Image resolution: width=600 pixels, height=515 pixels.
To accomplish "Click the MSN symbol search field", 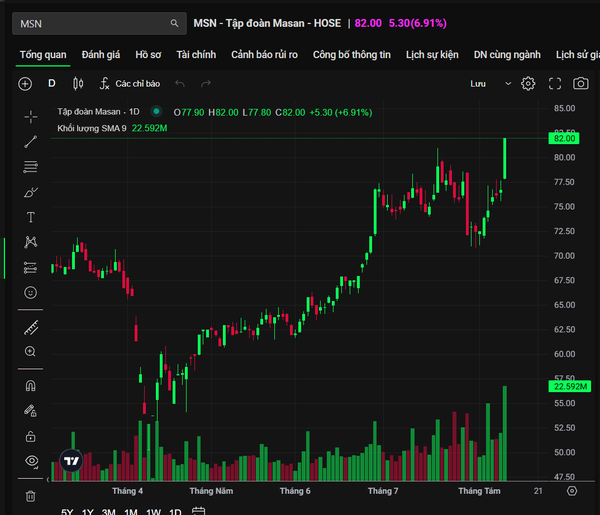I will coord(99,24).
